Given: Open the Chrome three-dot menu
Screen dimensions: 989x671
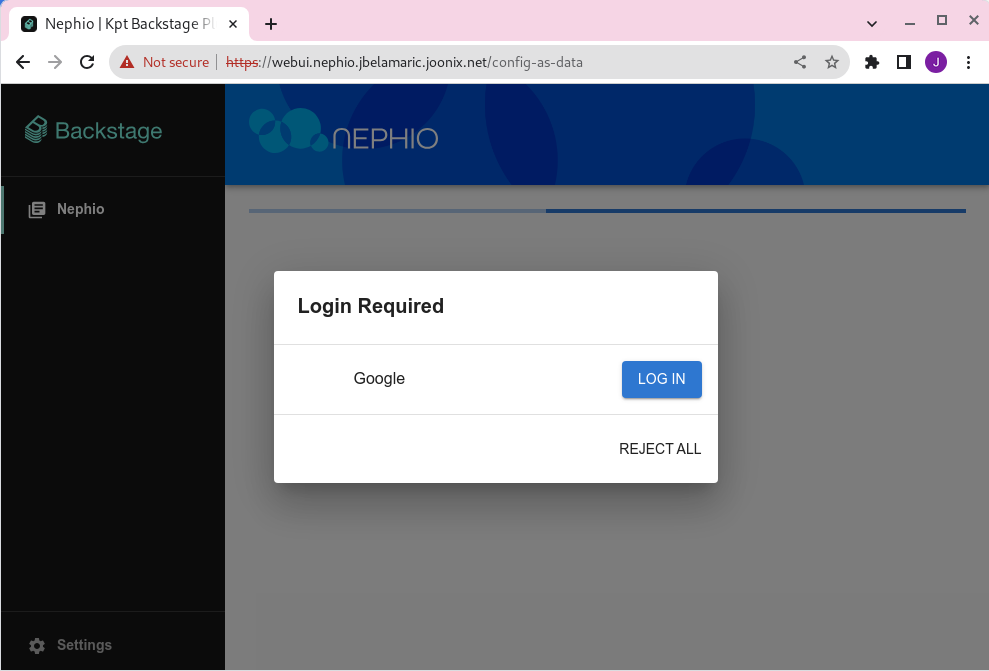Looking at the screenshot, I should coord(968,61).
